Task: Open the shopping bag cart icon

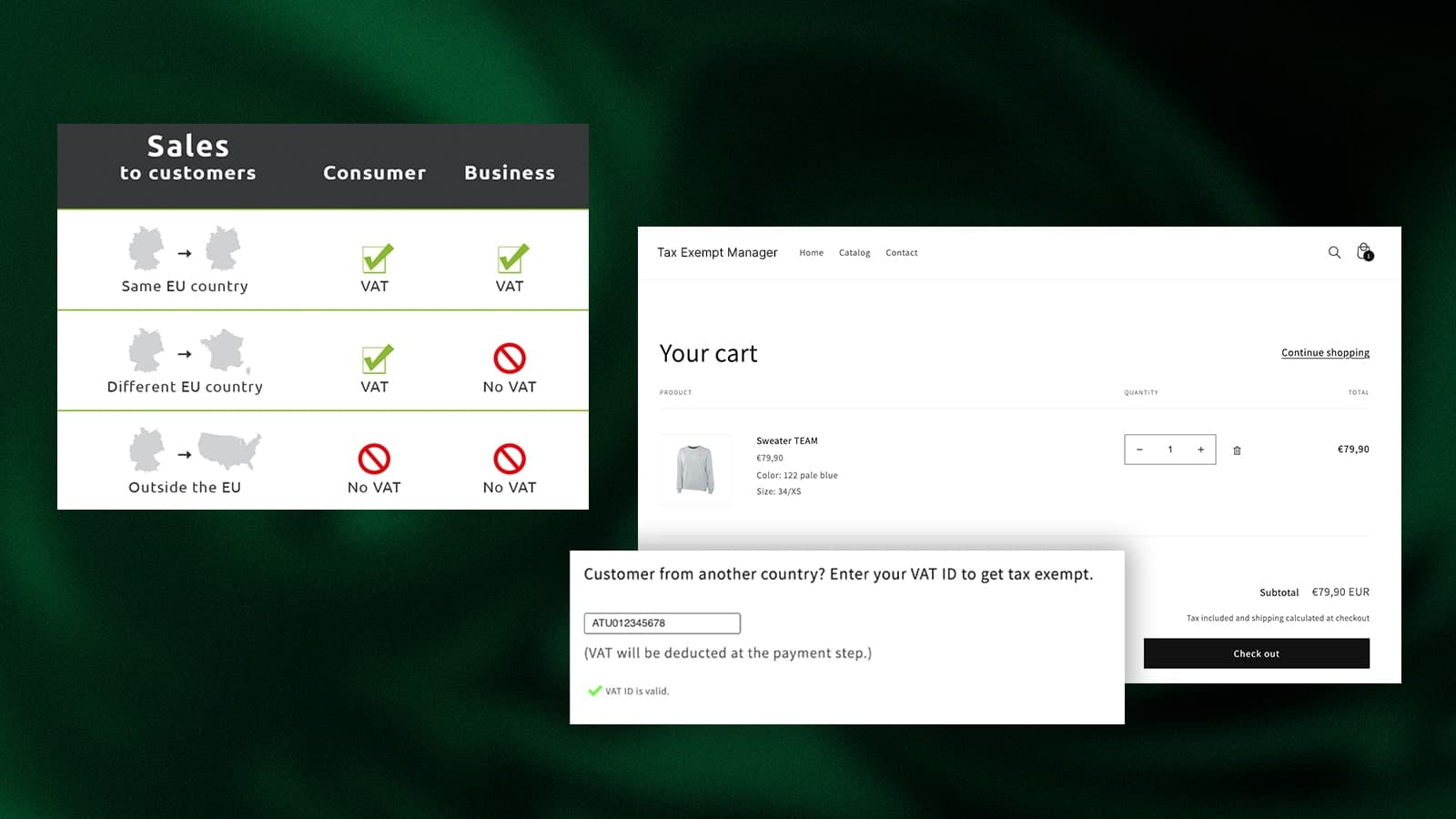Action: (1364, 252)
